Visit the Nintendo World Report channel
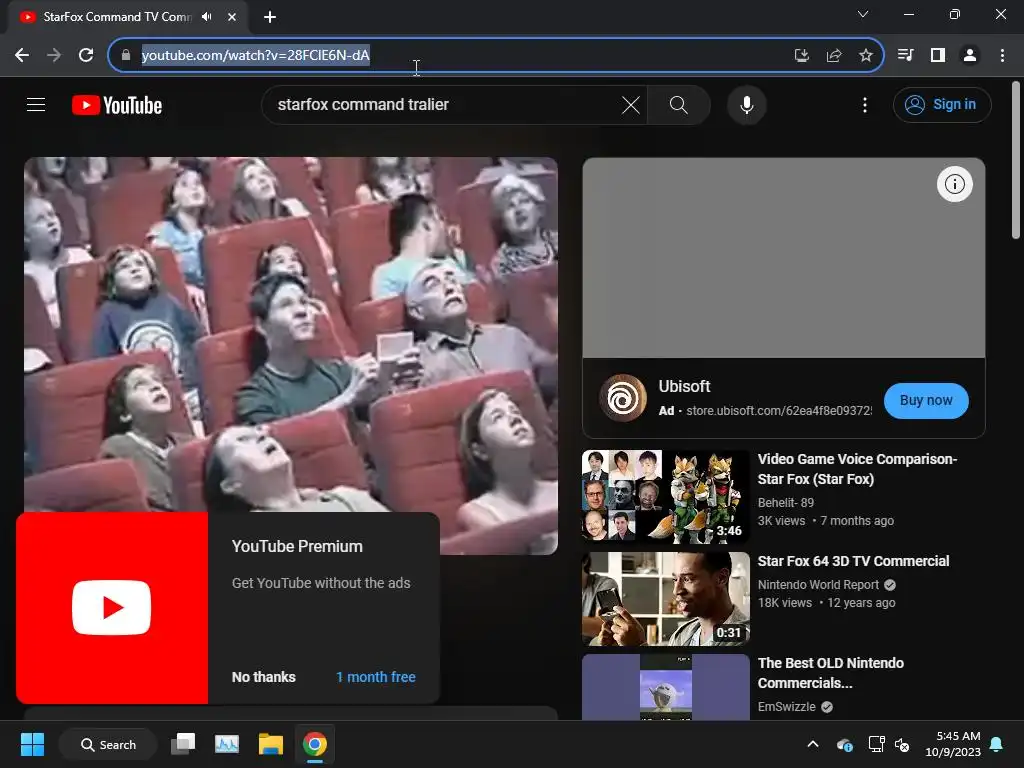The width and height of the screenshot is (1024, 768). pyautogui.click(x=818, y=584)
